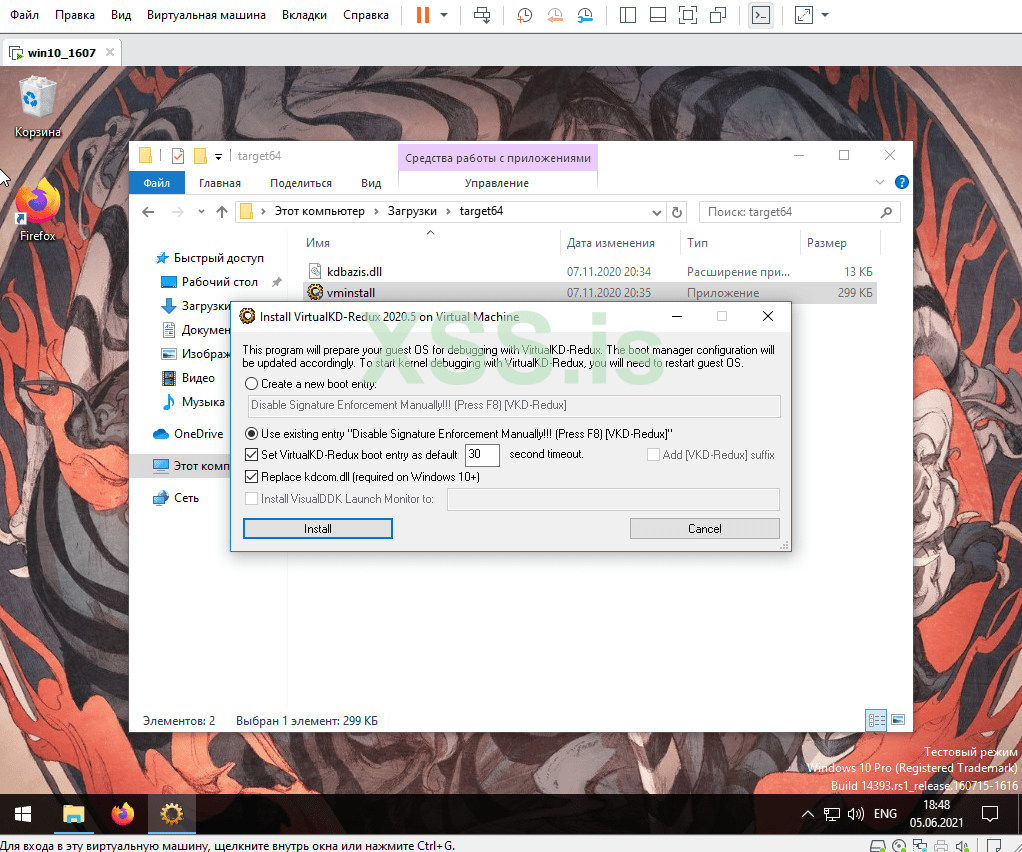Click the timeout seconds field
The height and width of the screenshot is (852, 1022).
point(482,455)
